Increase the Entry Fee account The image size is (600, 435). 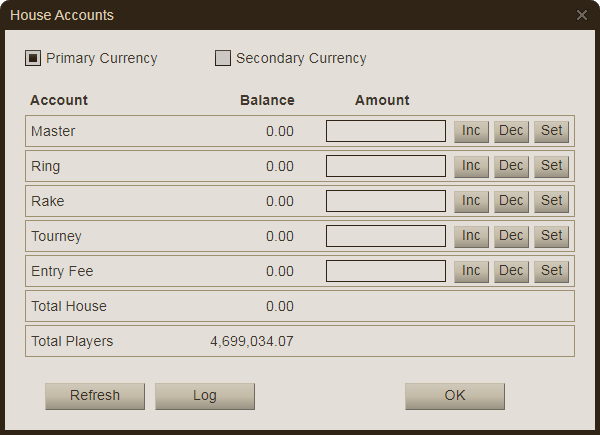point(471,271)
